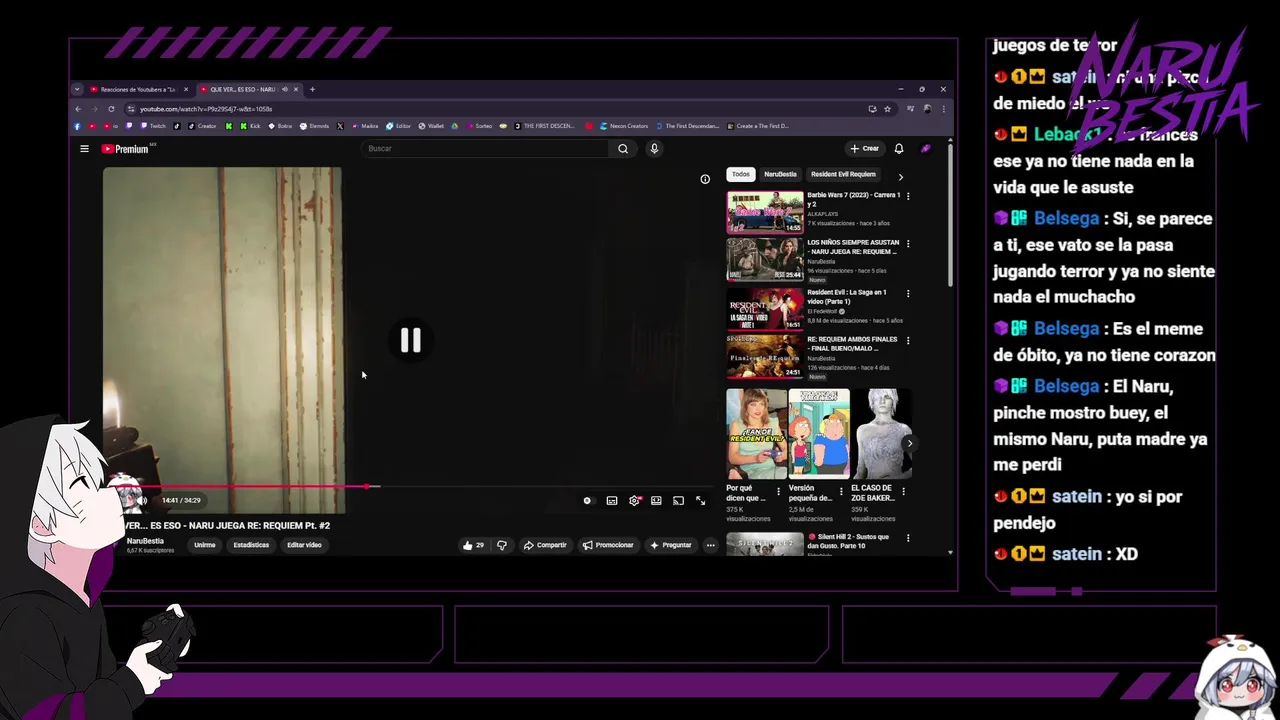Like the video thumbs up
The width and height of the screenshot is (1280, 720).
[473, 545]
